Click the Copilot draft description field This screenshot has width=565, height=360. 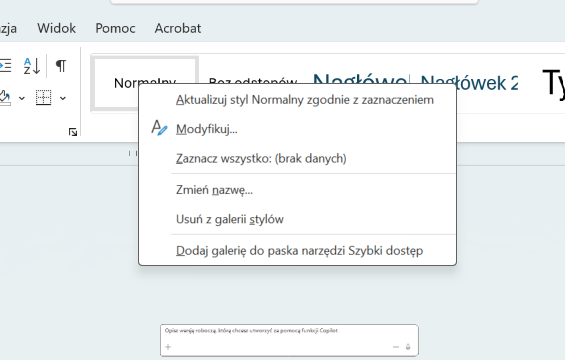[289, 340]
